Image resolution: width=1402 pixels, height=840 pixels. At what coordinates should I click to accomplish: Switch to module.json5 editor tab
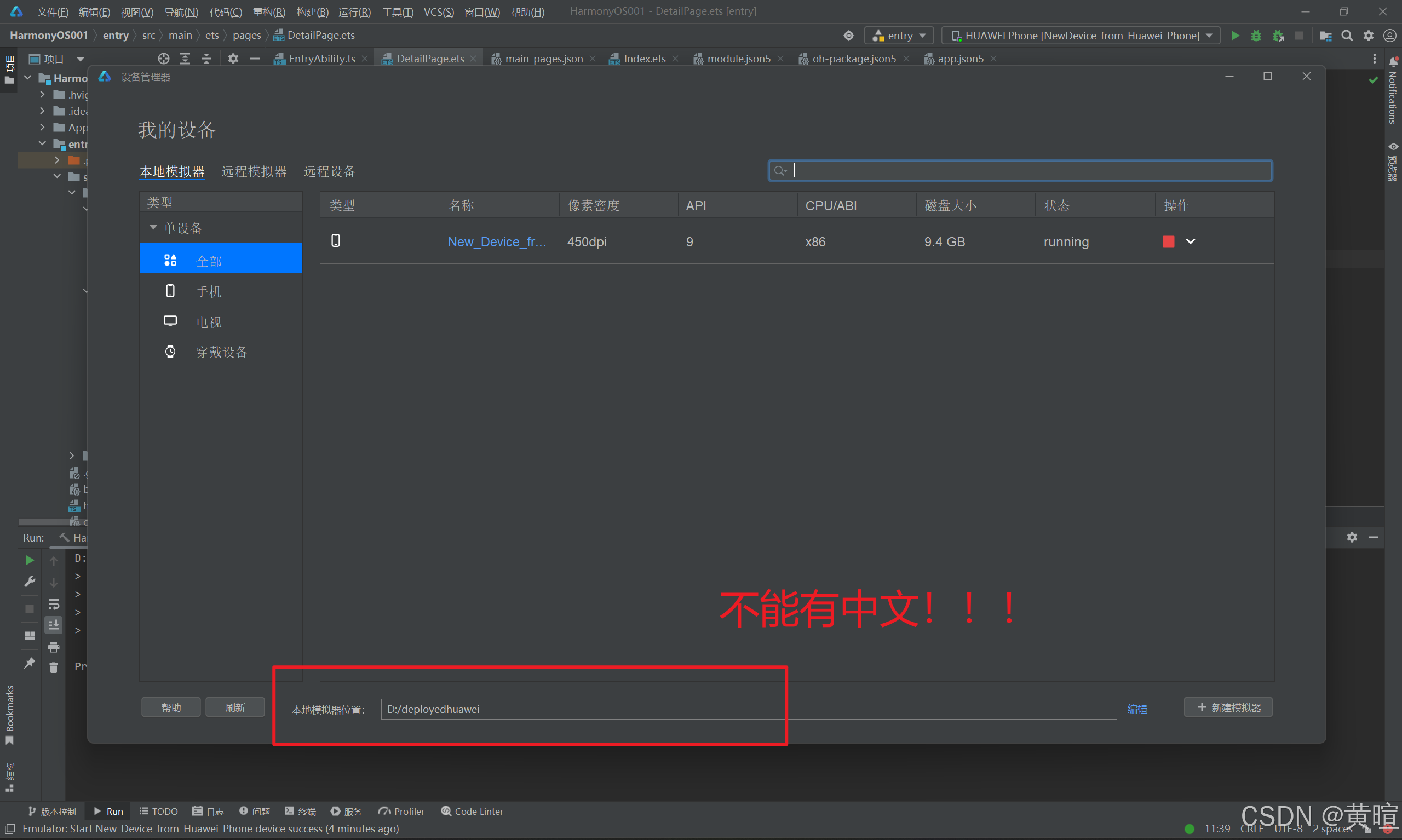tap(738, 59)
